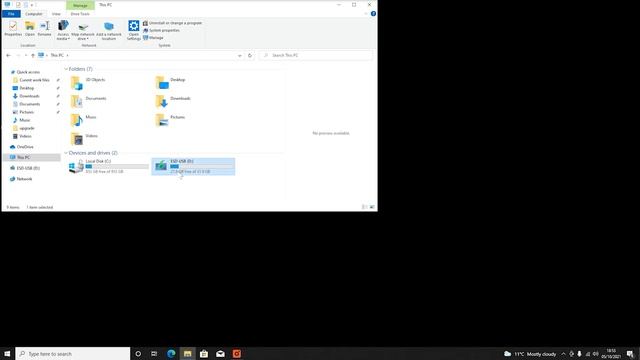Open Microsoft Store from taskbar

(x=204, y=353)
